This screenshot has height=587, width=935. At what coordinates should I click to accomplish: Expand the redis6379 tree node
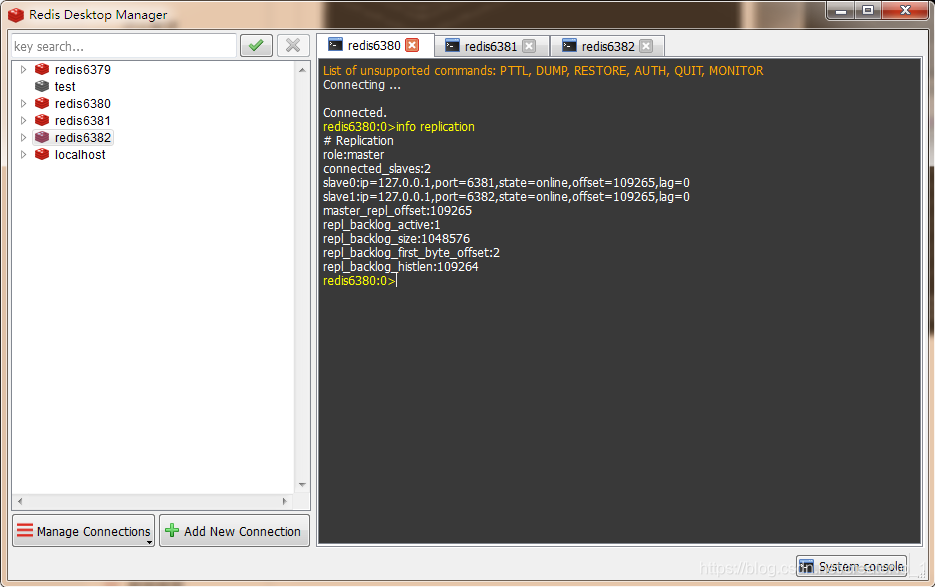(x=23, y=69)
